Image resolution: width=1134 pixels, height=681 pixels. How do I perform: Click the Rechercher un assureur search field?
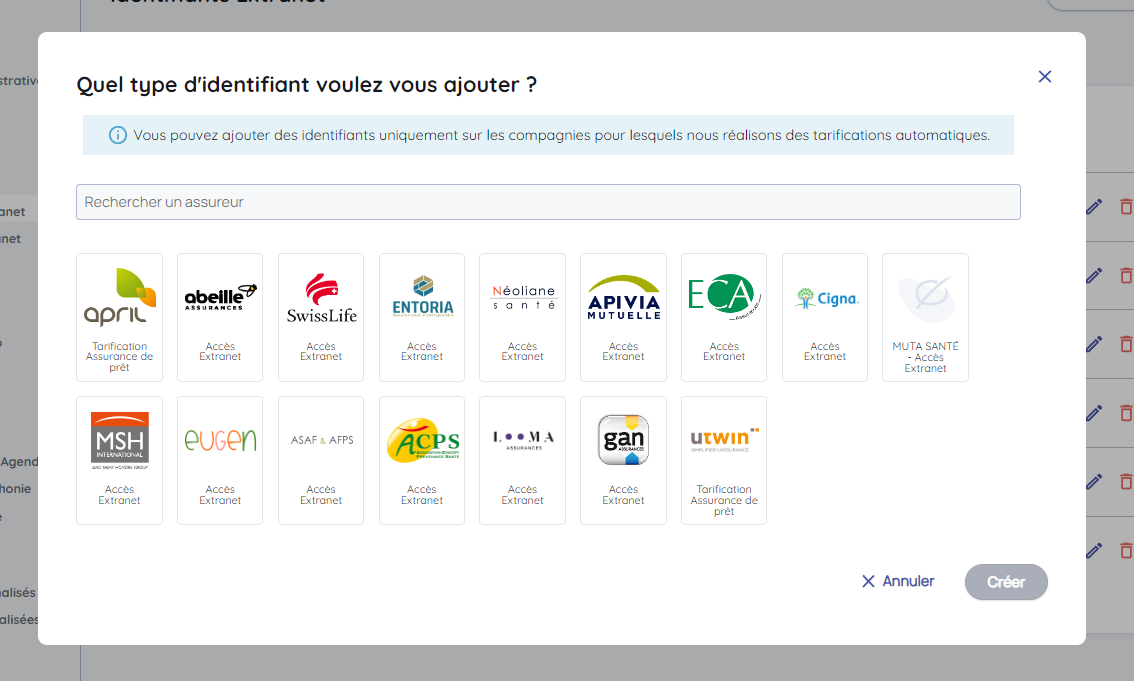click(548, 202)
